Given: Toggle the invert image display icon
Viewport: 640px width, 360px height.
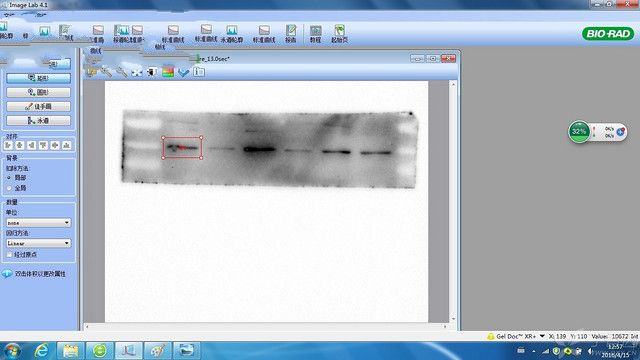Looking at the screenshot, I should tap(152, 72).
